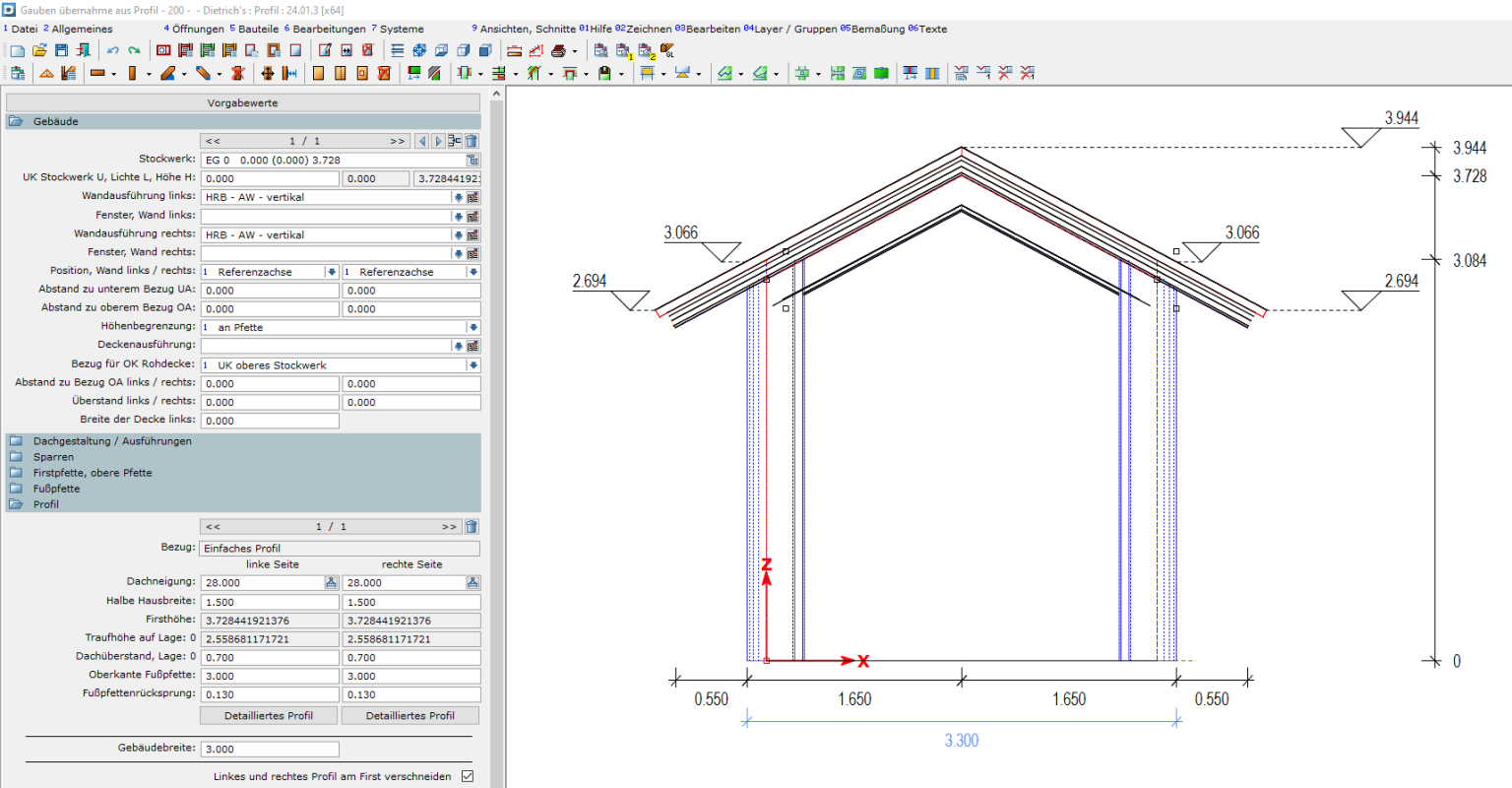Viewport: 1512px width, 788px height.
Task: Click the Vorgabewerte button
Action: 242,102
